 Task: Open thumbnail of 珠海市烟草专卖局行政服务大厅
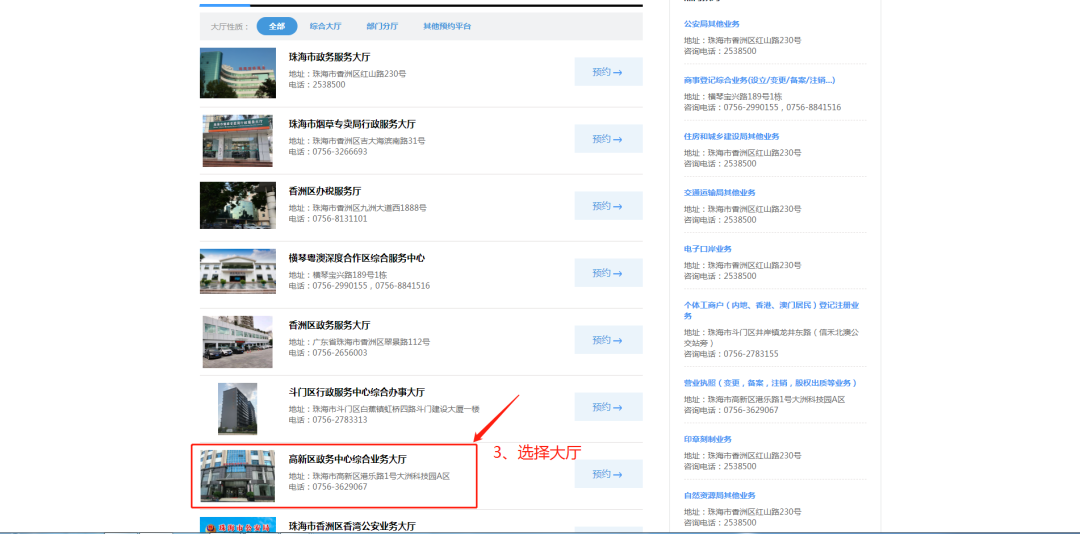click(238, 140)
